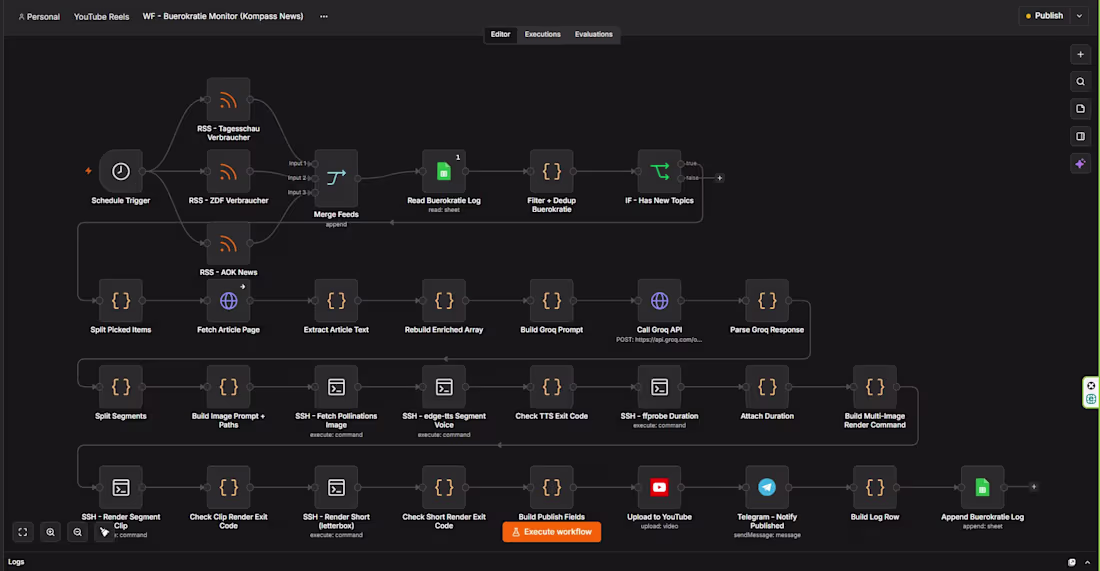Open the YouTube Reels project link
The width and height of the screenshot is (1100, 571).
(x=102, y=17)
